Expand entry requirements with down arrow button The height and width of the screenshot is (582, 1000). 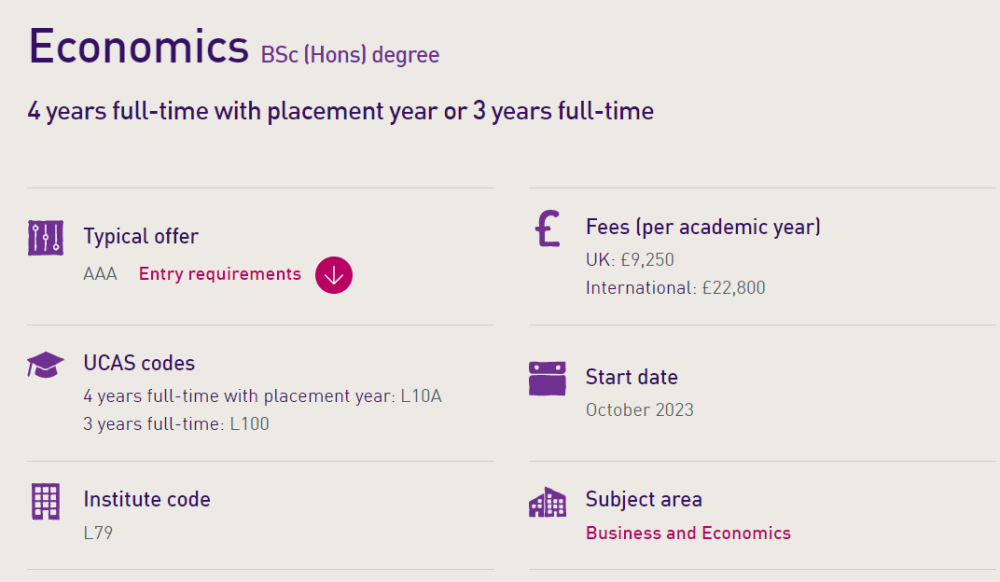coord(334,275)
